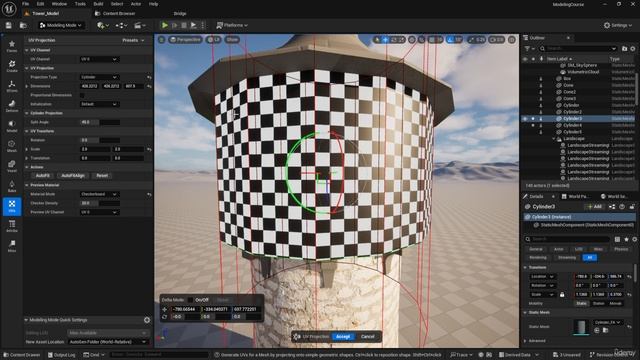Screen dimensions: 640x360
Task: Toggle Delta Mode On/Off checkbox
Action: coord(190,300)
